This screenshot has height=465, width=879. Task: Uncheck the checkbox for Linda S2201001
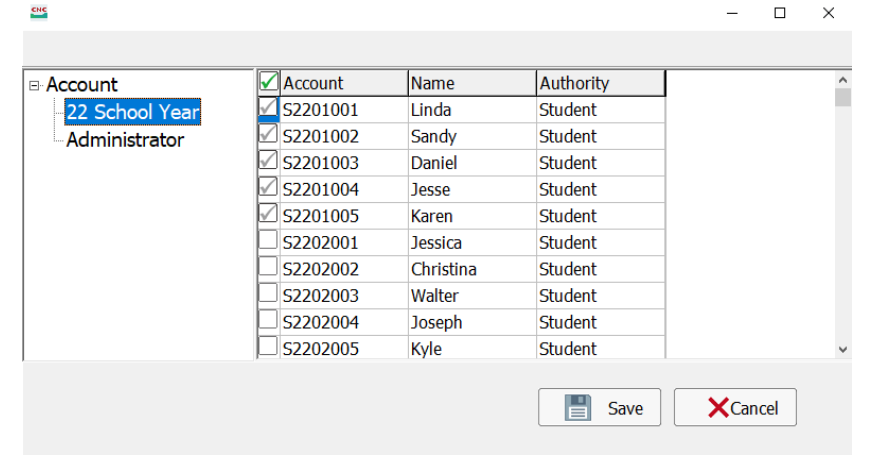point(268,108)
